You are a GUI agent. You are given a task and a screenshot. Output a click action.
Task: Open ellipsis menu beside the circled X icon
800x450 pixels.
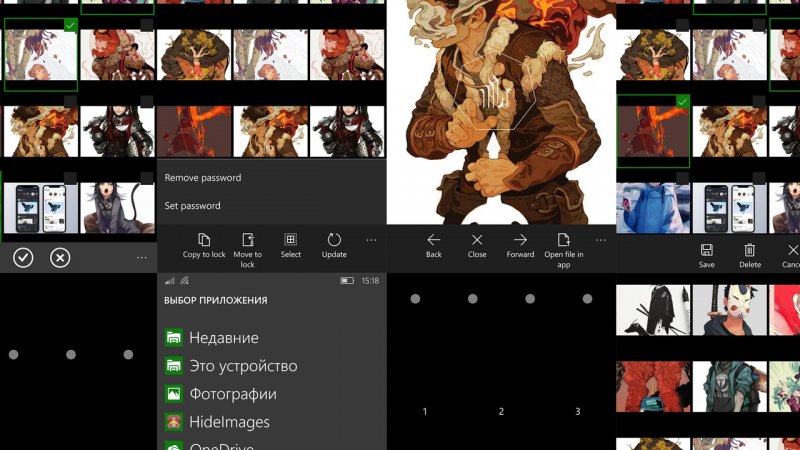141,258
